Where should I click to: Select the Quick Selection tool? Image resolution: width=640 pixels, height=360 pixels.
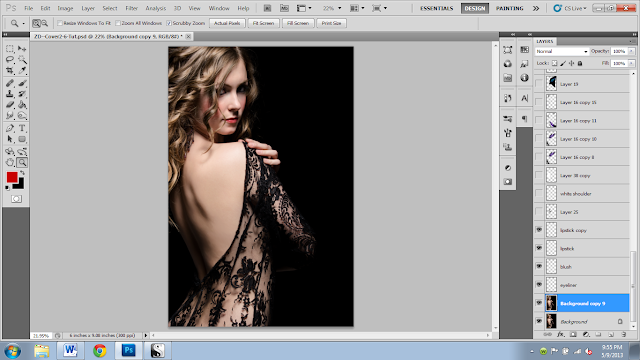[x=22, y=60]
